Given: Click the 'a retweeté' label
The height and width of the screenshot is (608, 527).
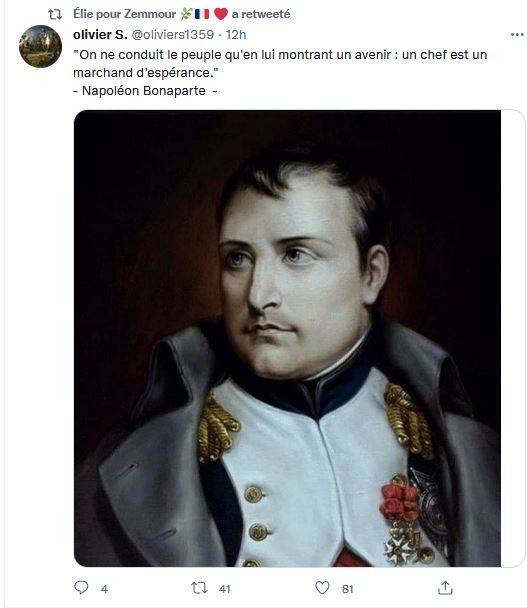Looking at the screenshot, I should pos(261,14).
